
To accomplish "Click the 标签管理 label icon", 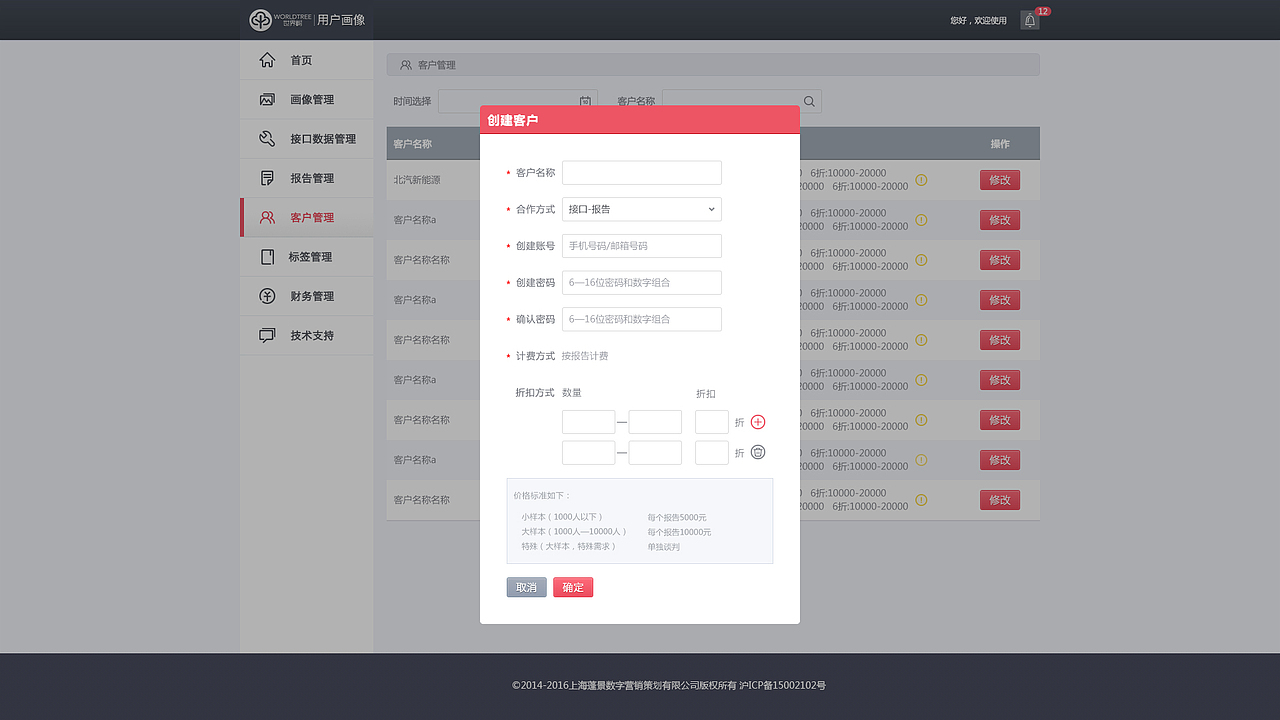I will [266, 257].
